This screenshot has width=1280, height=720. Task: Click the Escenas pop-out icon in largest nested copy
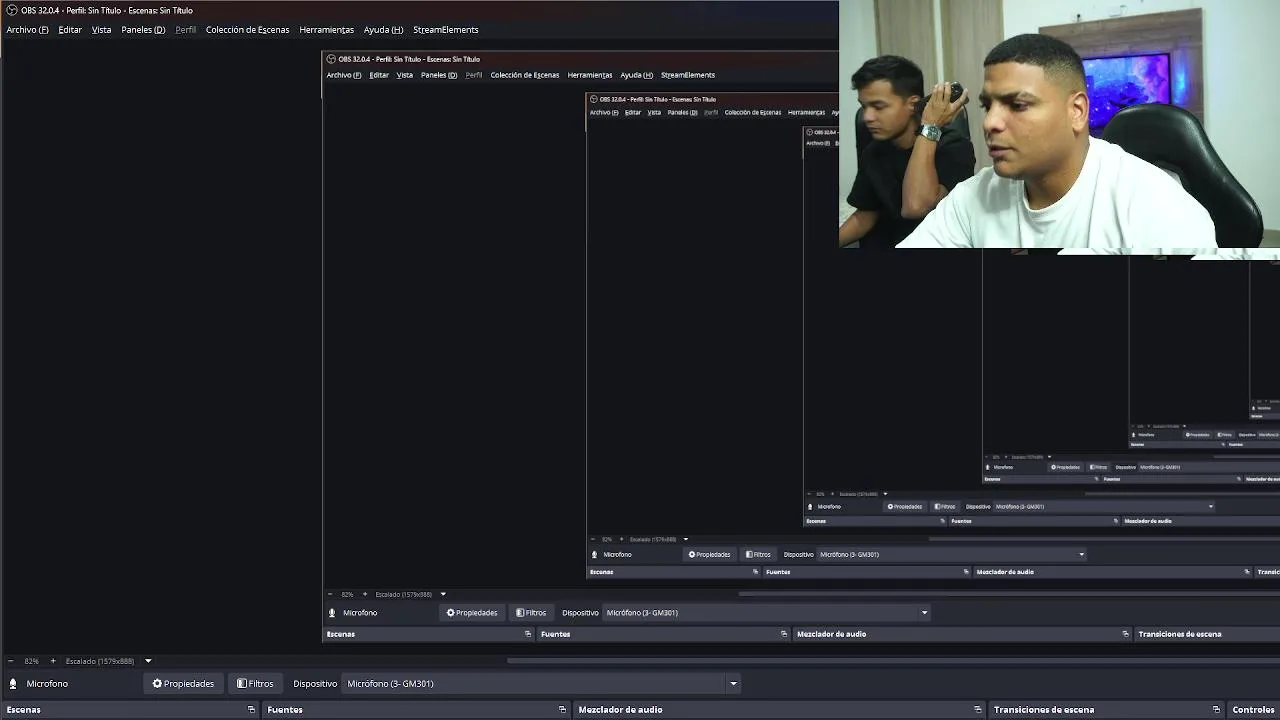(x=528, y=634)
